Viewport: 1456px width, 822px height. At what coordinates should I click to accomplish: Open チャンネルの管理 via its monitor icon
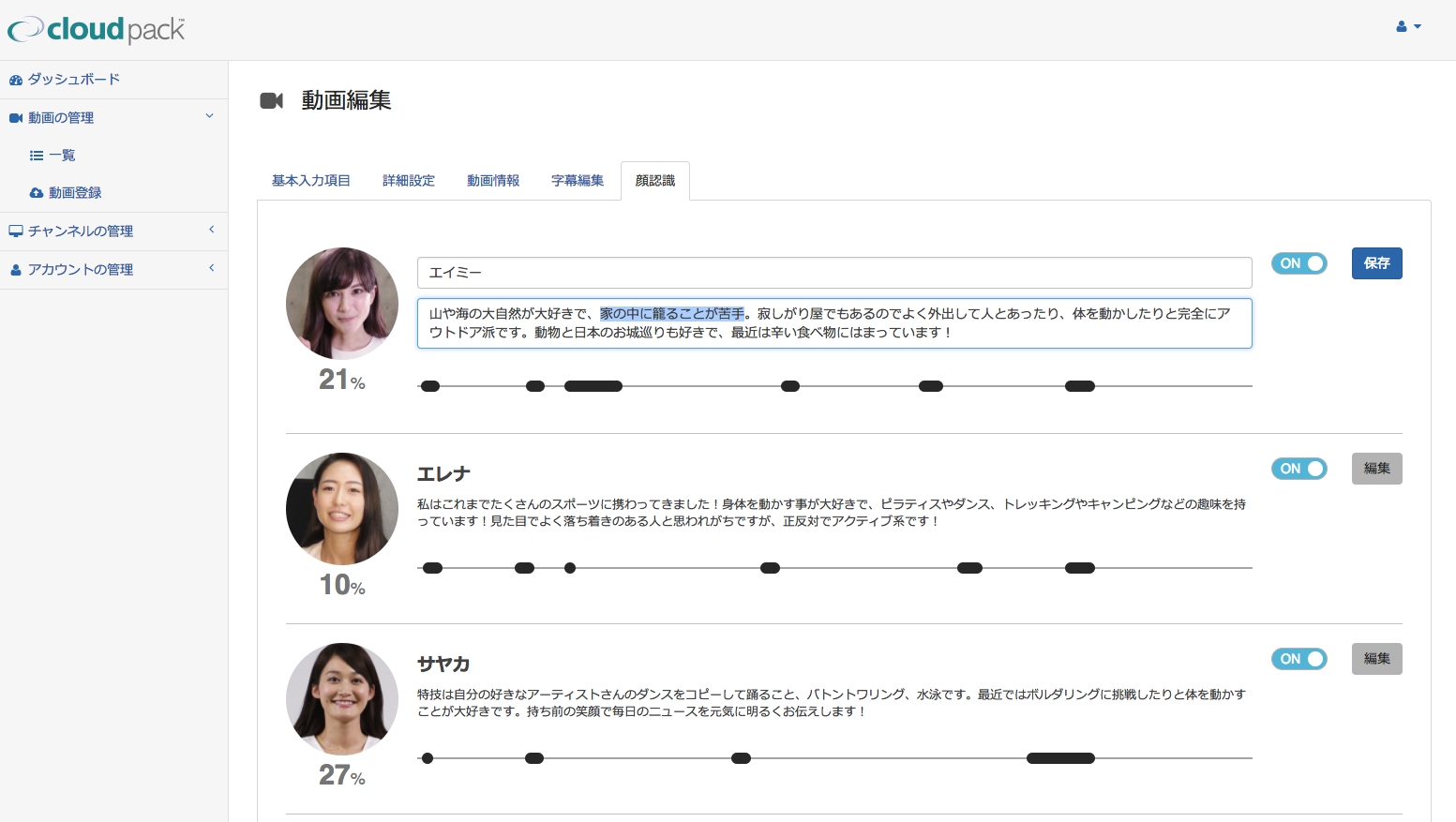15,231
